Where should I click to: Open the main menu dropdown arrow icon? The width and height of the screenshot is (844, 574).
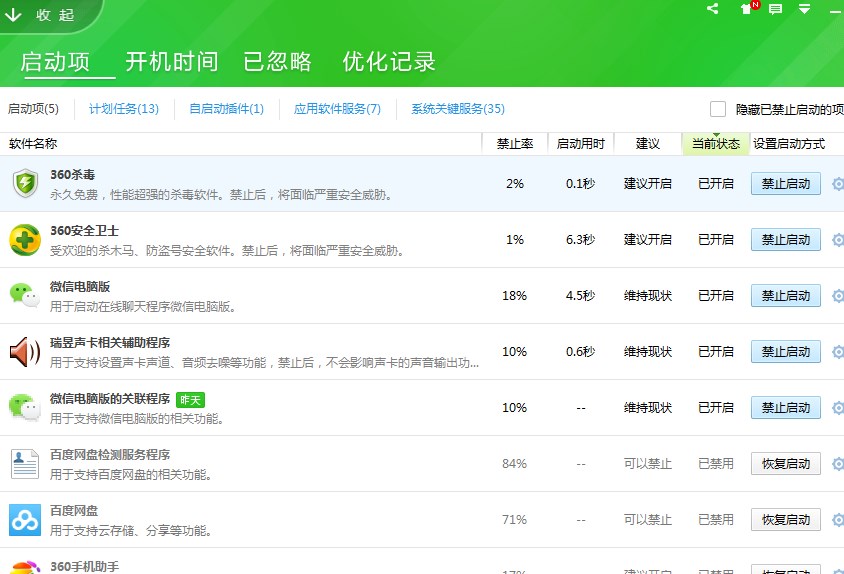[x=805, y=9]
